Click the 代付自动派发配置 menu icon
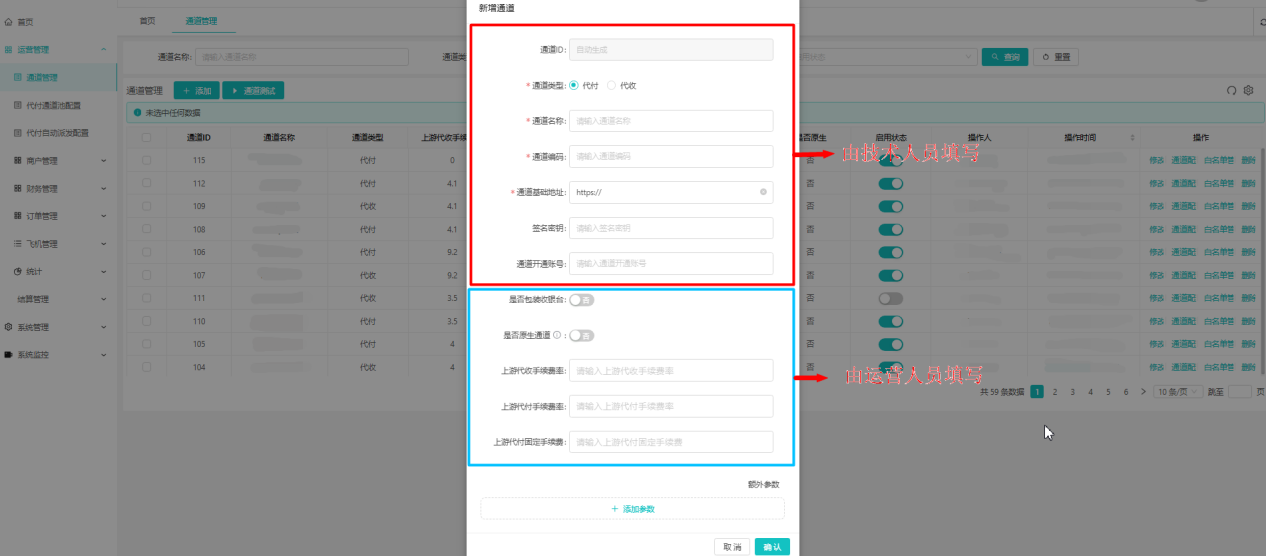 click(x=18, y=133)
